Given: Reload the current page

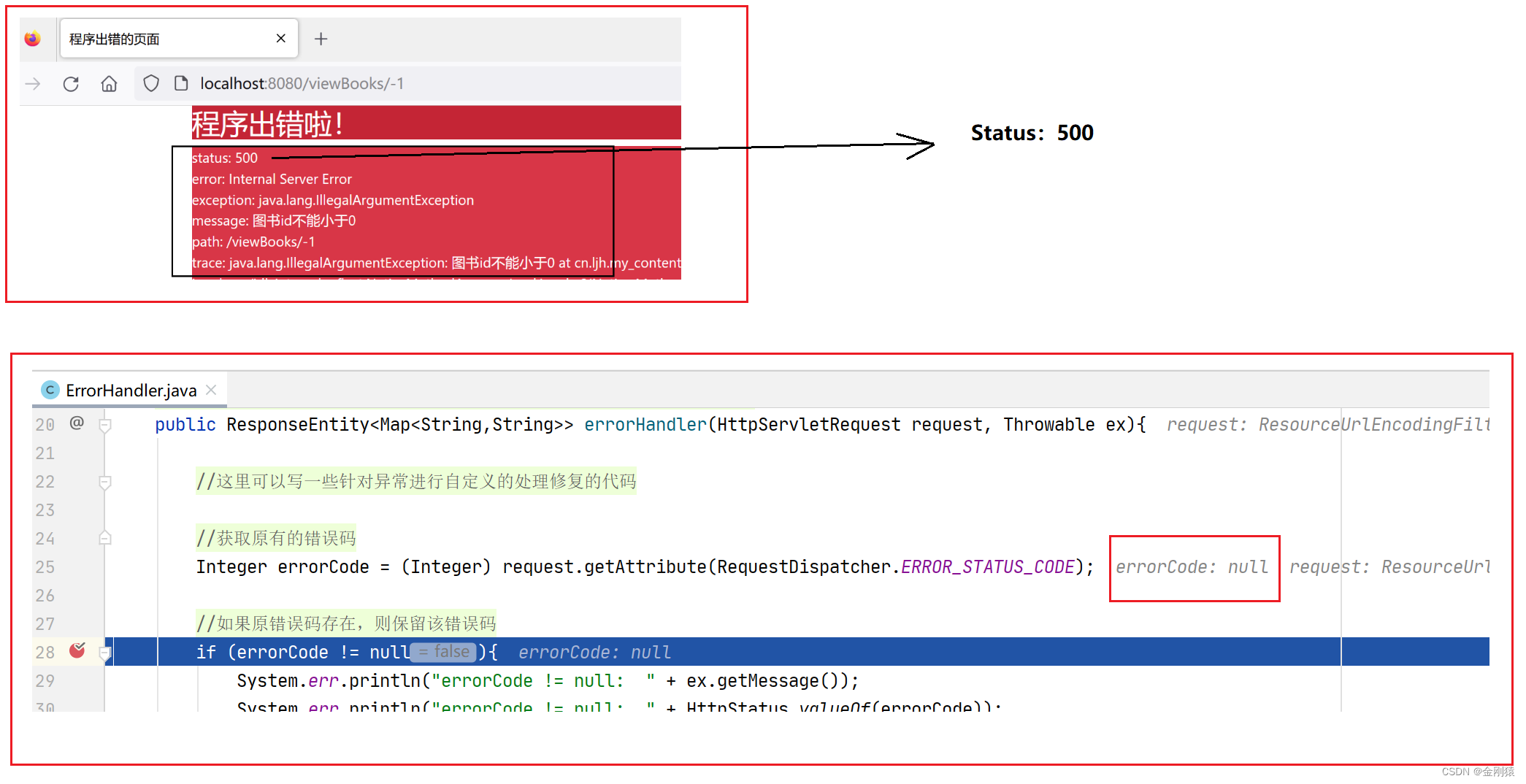Looking at the screenshot, I should (71, 84).
